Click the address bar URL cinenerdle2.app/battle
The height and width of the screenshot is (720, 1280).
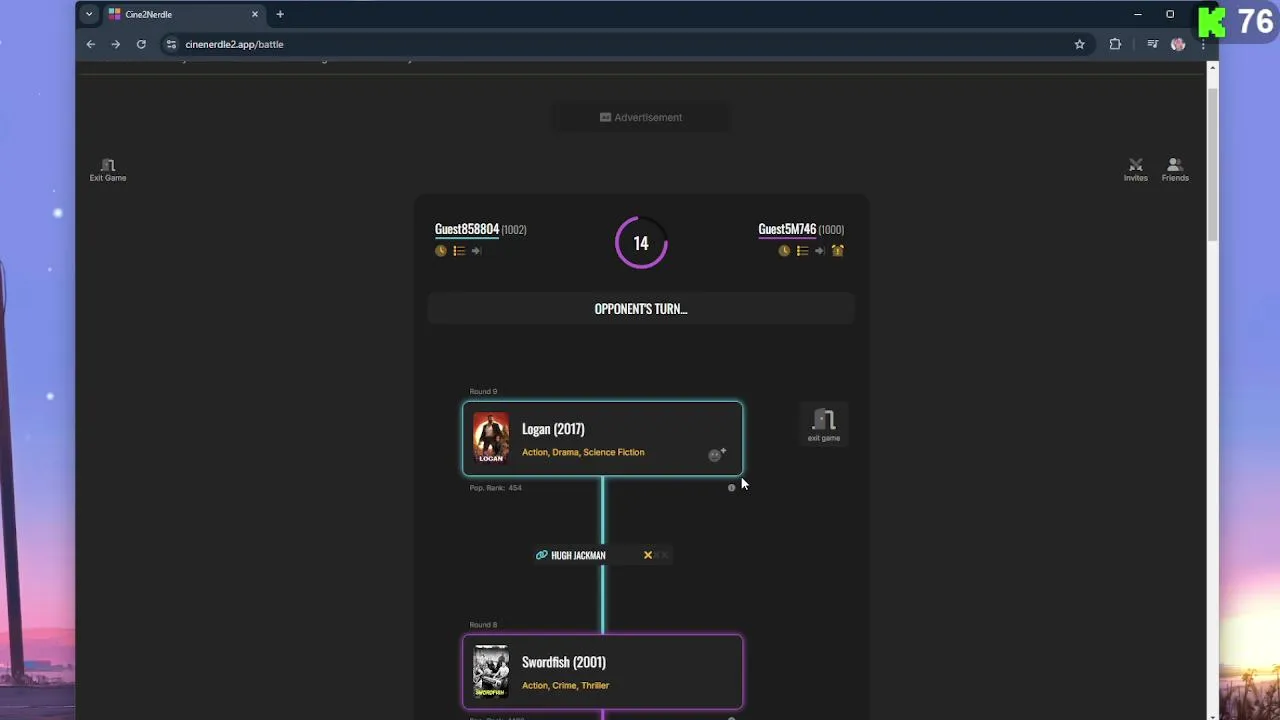(x=234, y=44)
